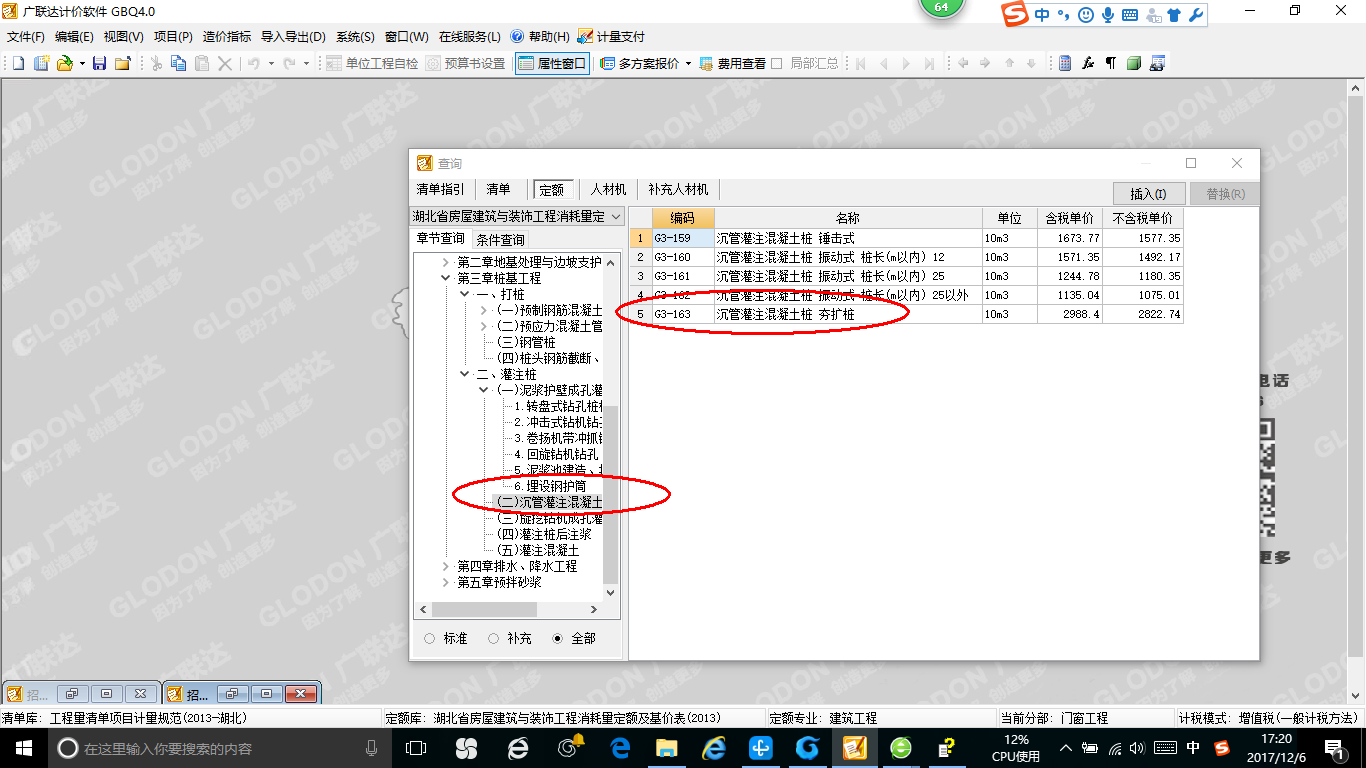Open File Explorer from the taskbar
1366x768 pixels.
[666, 748]
